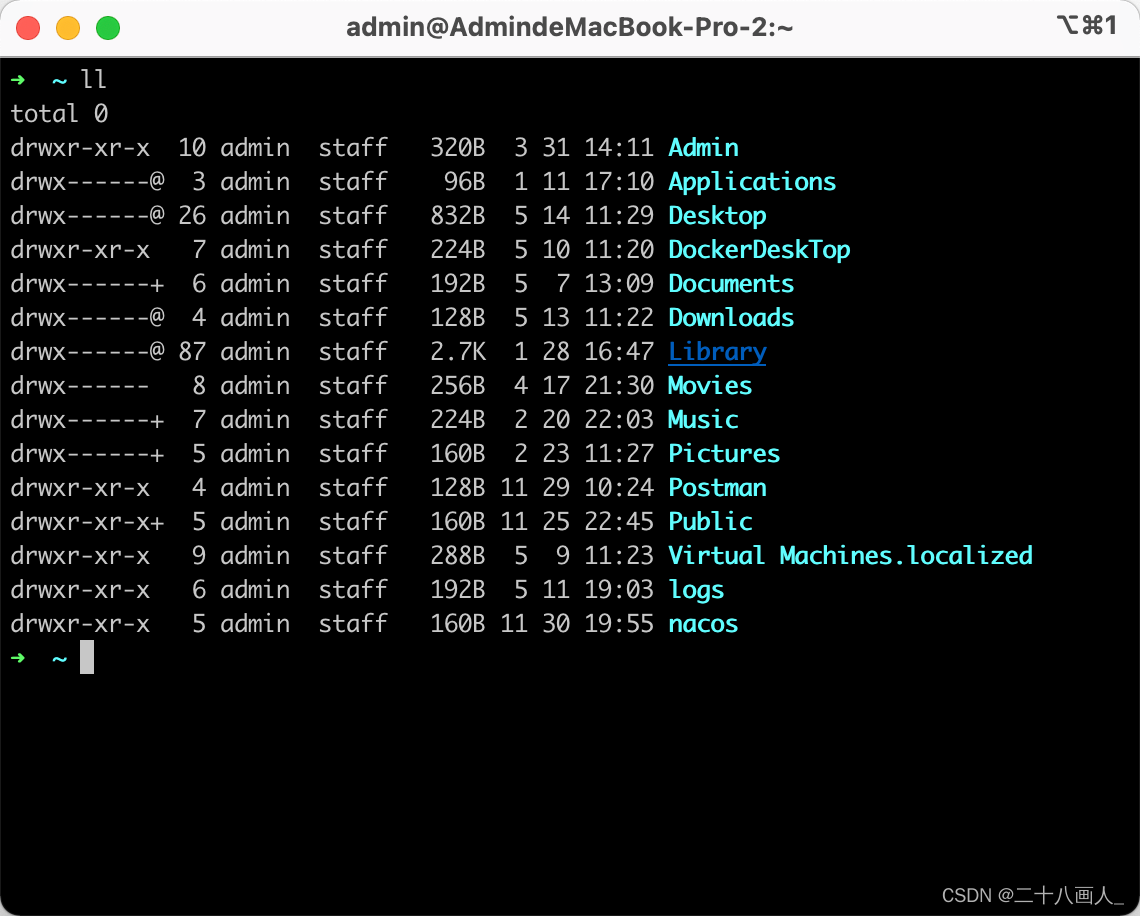Click the Movies directory name
The image size is (1140, 916).
click(710, 385)
